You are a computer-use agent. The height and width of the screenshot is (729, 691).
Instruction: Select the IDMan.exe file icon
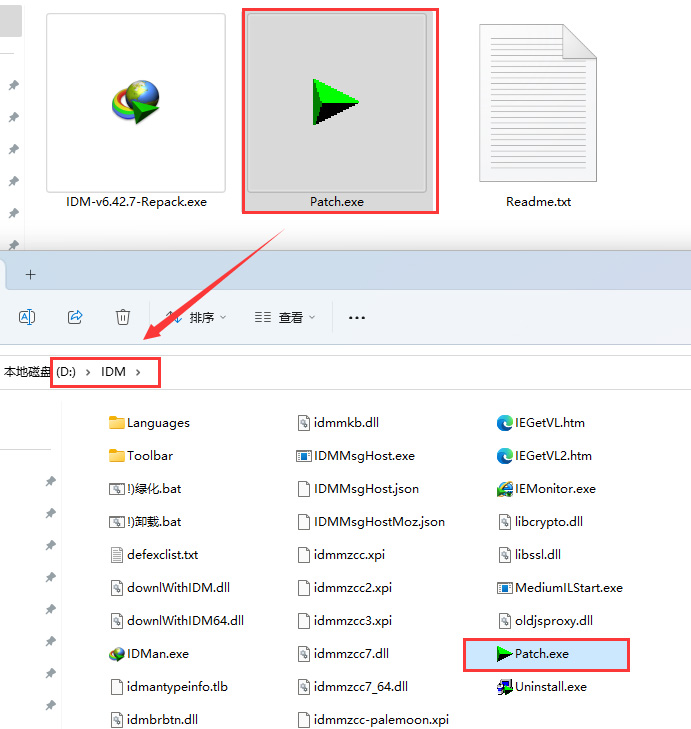click(x=117, y=654)
